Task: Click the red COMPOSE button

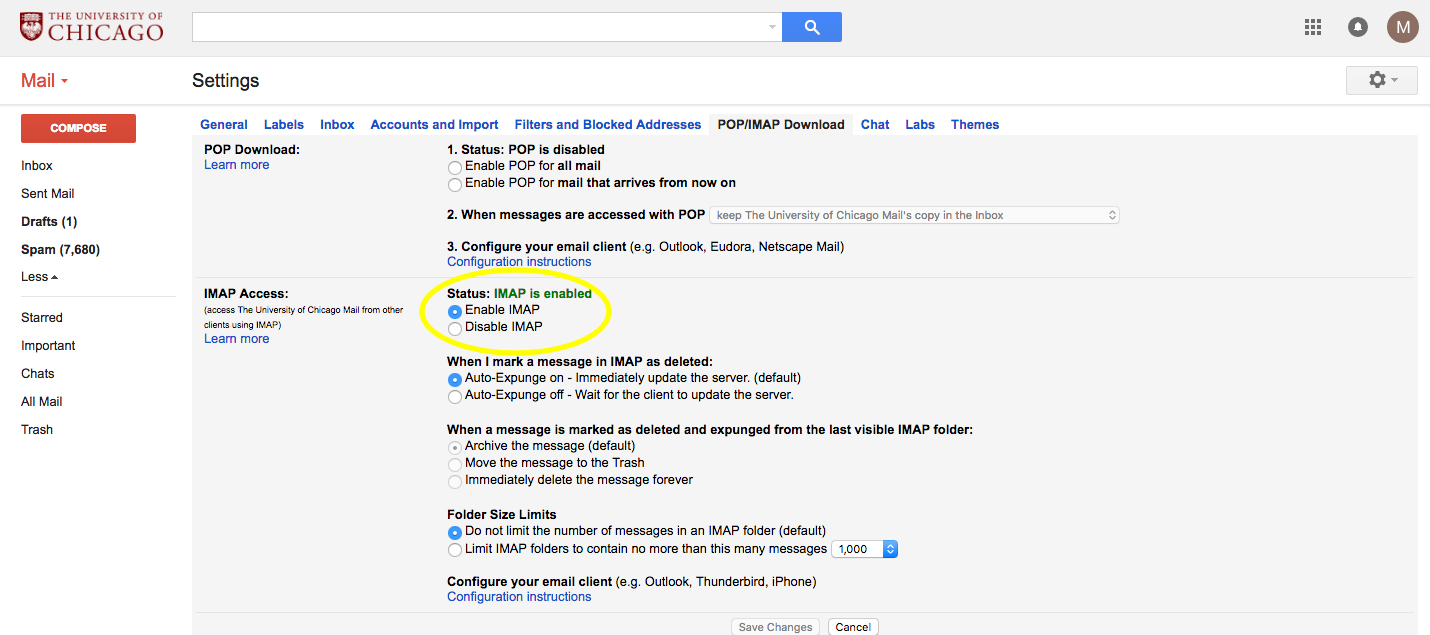Action: (x=78, y=128)
